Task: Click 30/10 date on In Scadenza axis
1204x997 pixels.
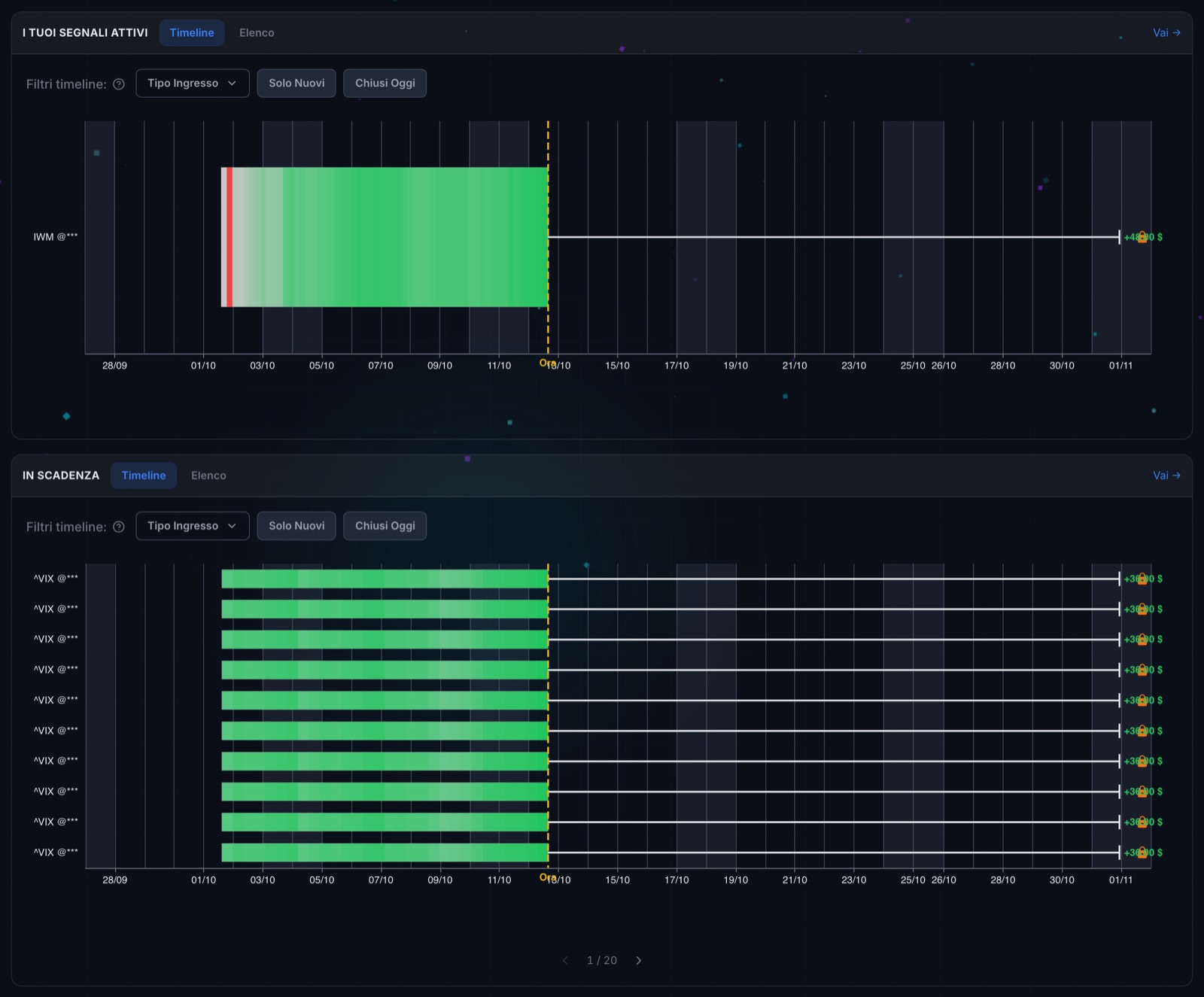Action: click(x=1062, y=880)
